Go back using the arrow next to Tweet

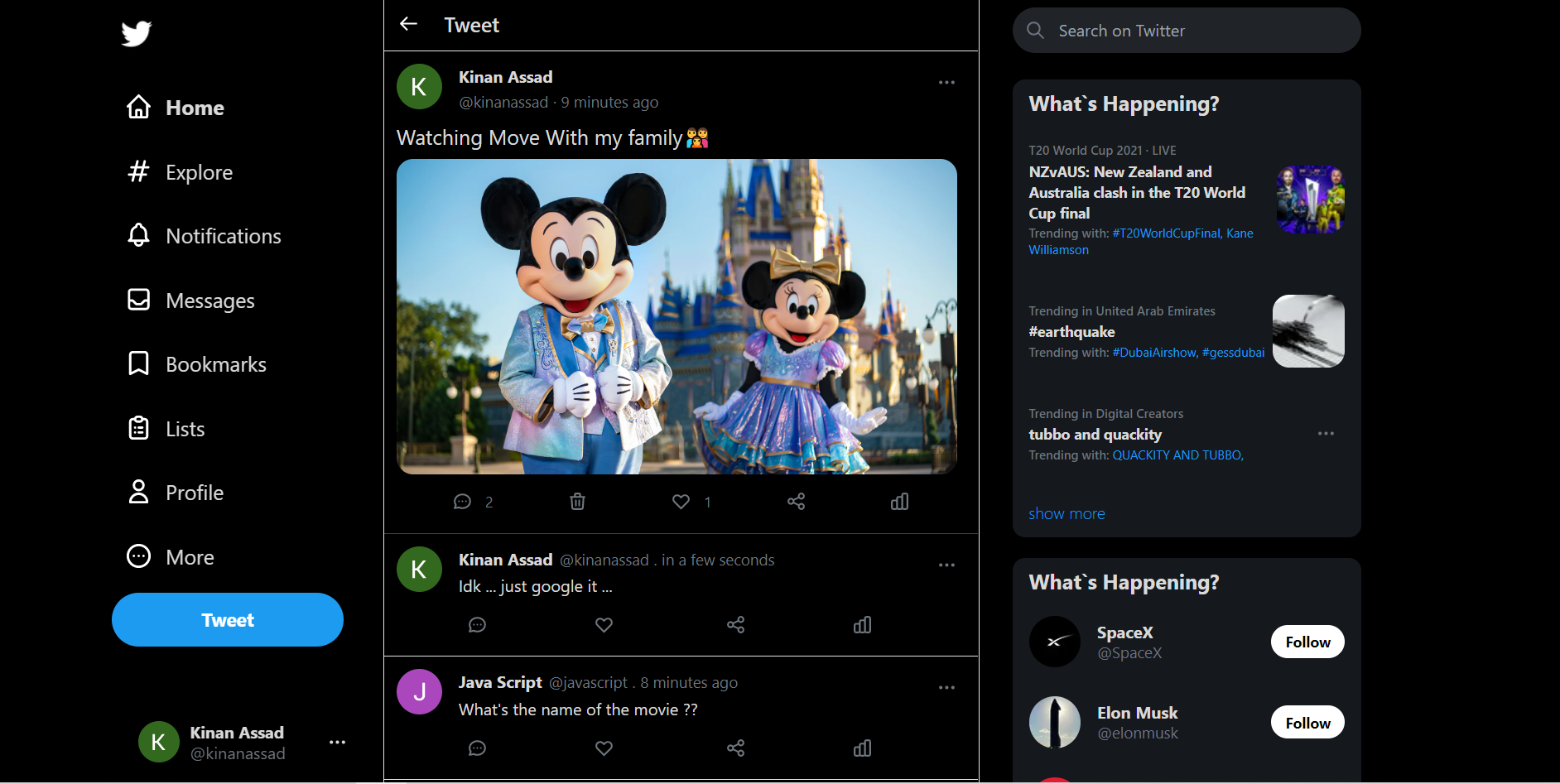[408, 24]
